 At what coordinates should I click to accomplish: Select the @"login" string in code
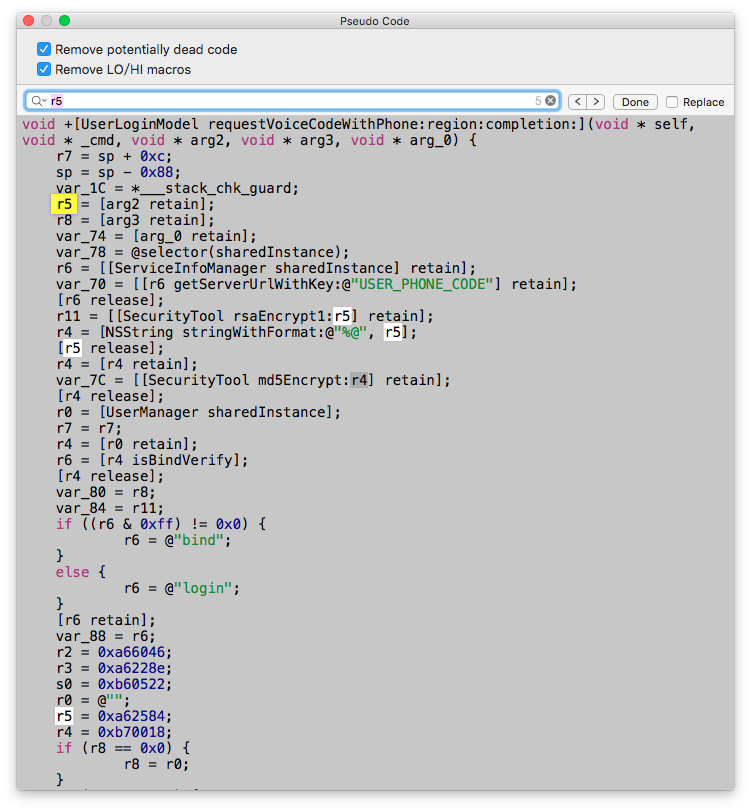point(207,588)
